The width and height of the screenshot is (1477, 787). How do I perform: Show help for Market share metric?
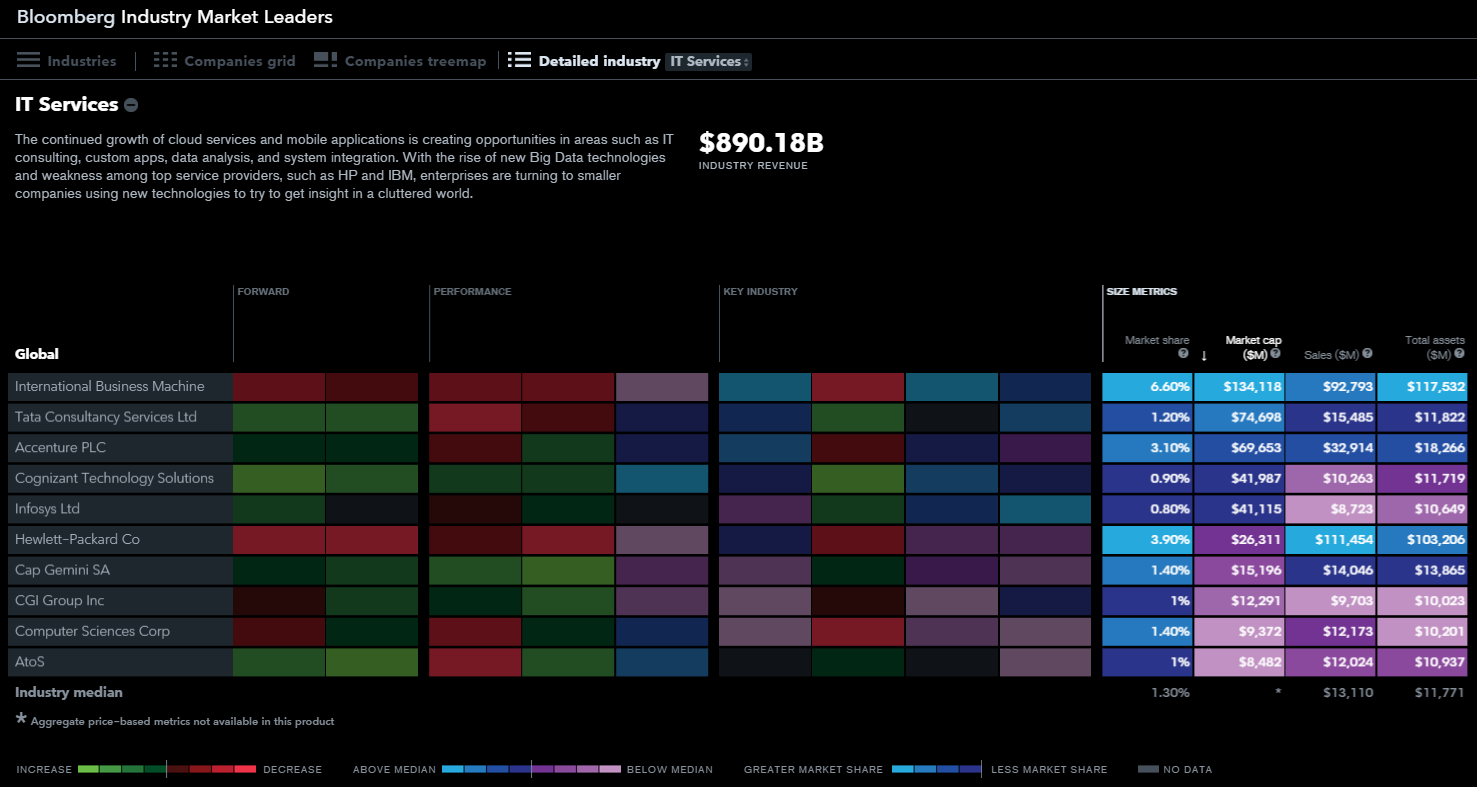pyautogui.click(x=1183, y=353)
